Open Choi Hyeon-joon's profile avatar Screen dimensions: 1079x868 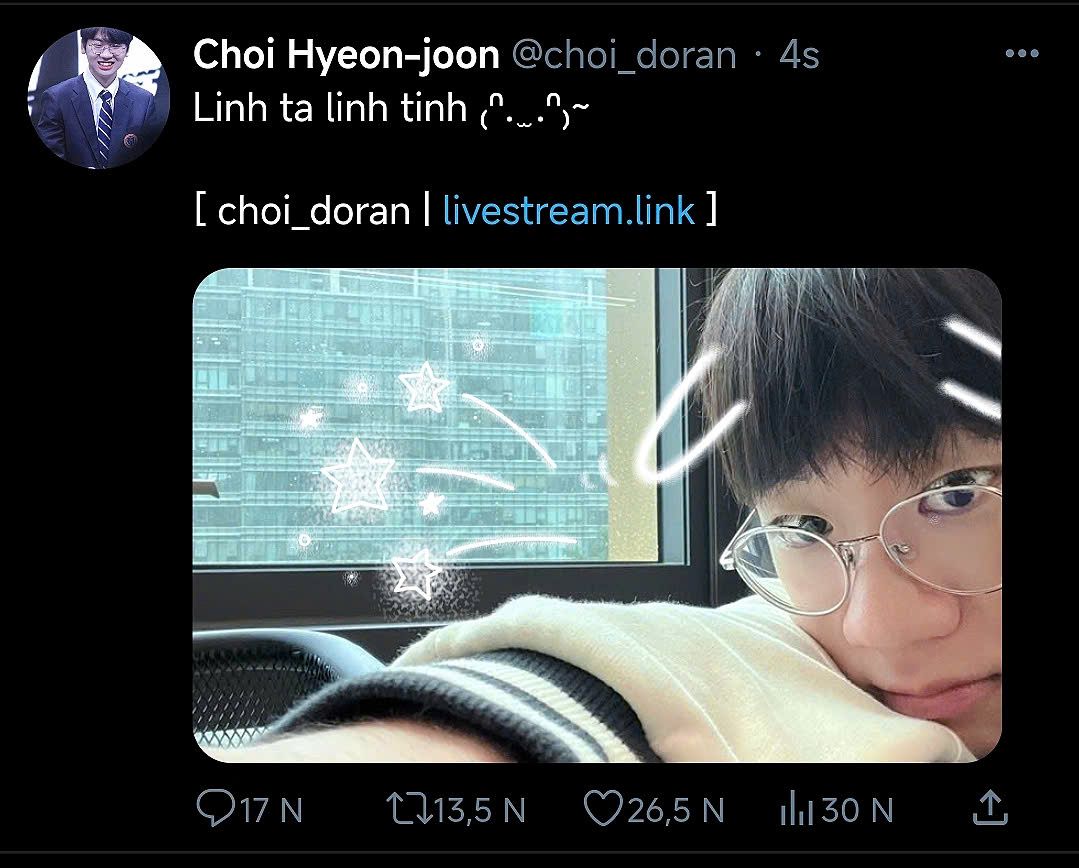click(99, 98)
